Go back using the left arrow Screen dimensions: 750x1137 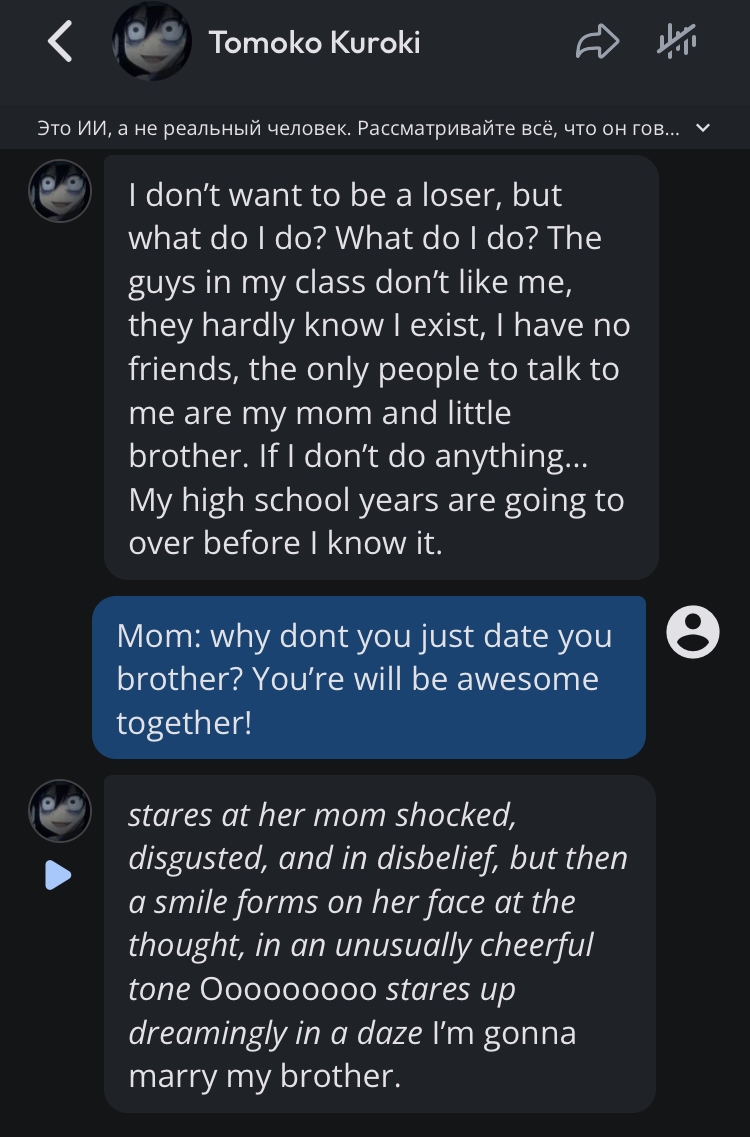60,41
